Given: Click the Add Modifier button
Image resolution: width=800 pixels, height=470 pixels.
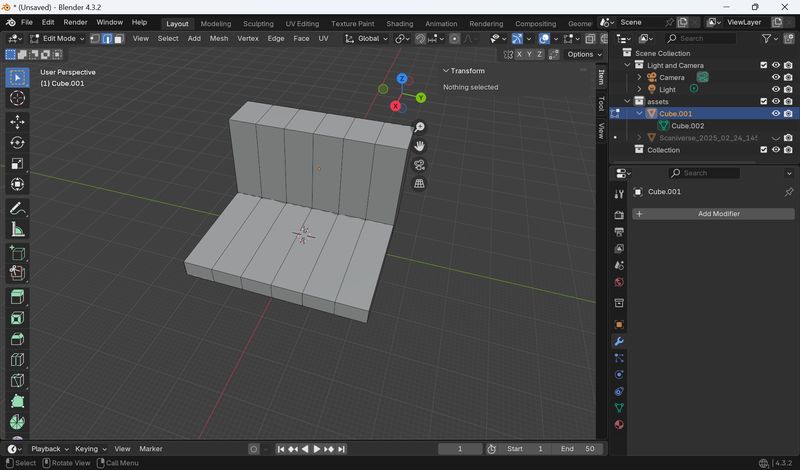Looking at the screenshot, I should tap(713, 214).
